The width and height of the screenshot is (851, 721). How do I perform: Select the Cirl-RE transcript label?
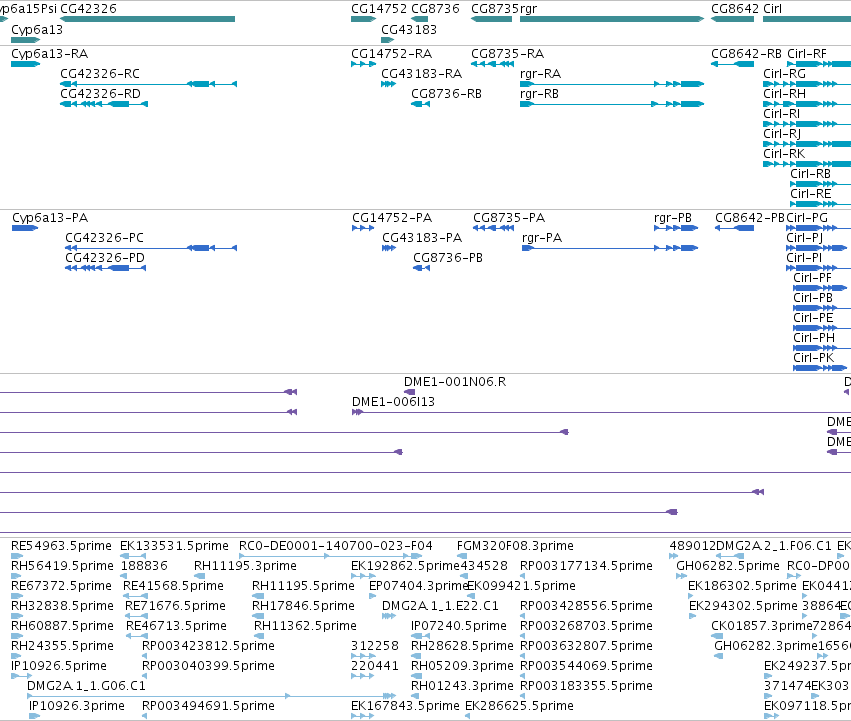(x=810, y=194)
